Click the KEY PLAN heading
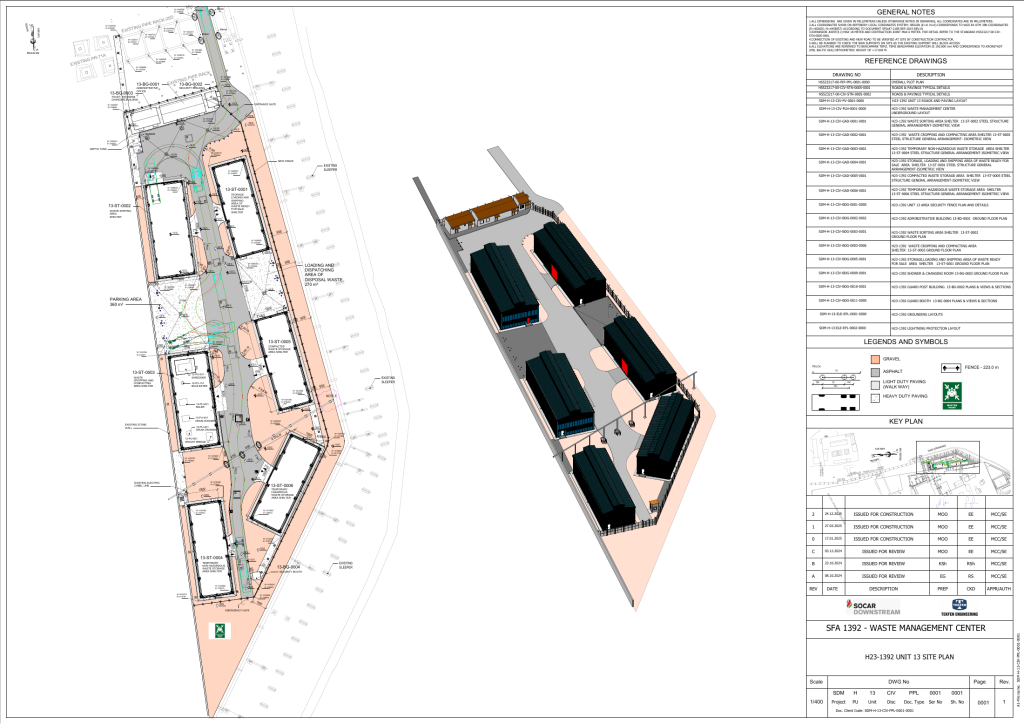1024x724 pixels. click(x=905, y=422)
